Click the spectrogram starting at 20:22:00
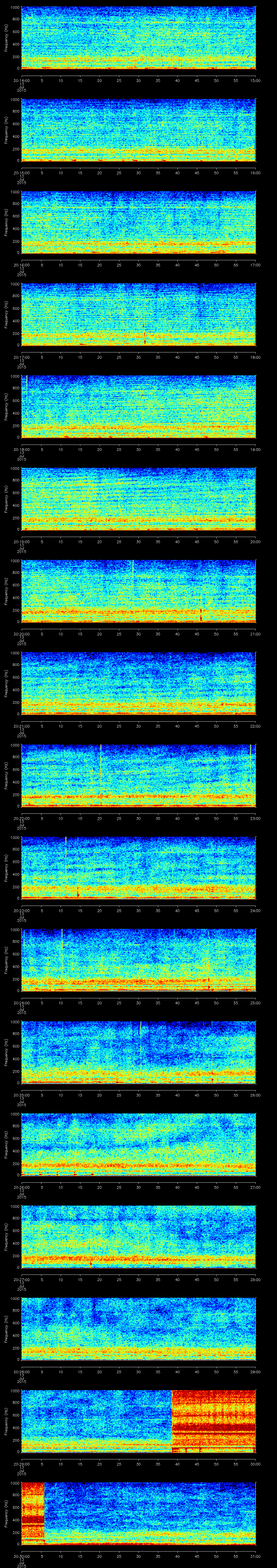This screenshot has width=277, height=1568. (138, 775)
